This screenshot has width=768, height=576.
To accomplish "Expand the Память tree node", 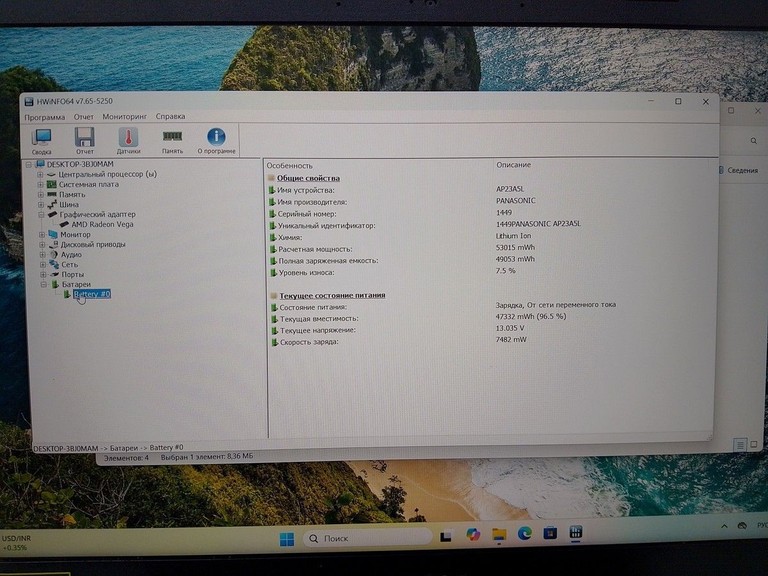I will pyautogui.click(x=41, y=194).
